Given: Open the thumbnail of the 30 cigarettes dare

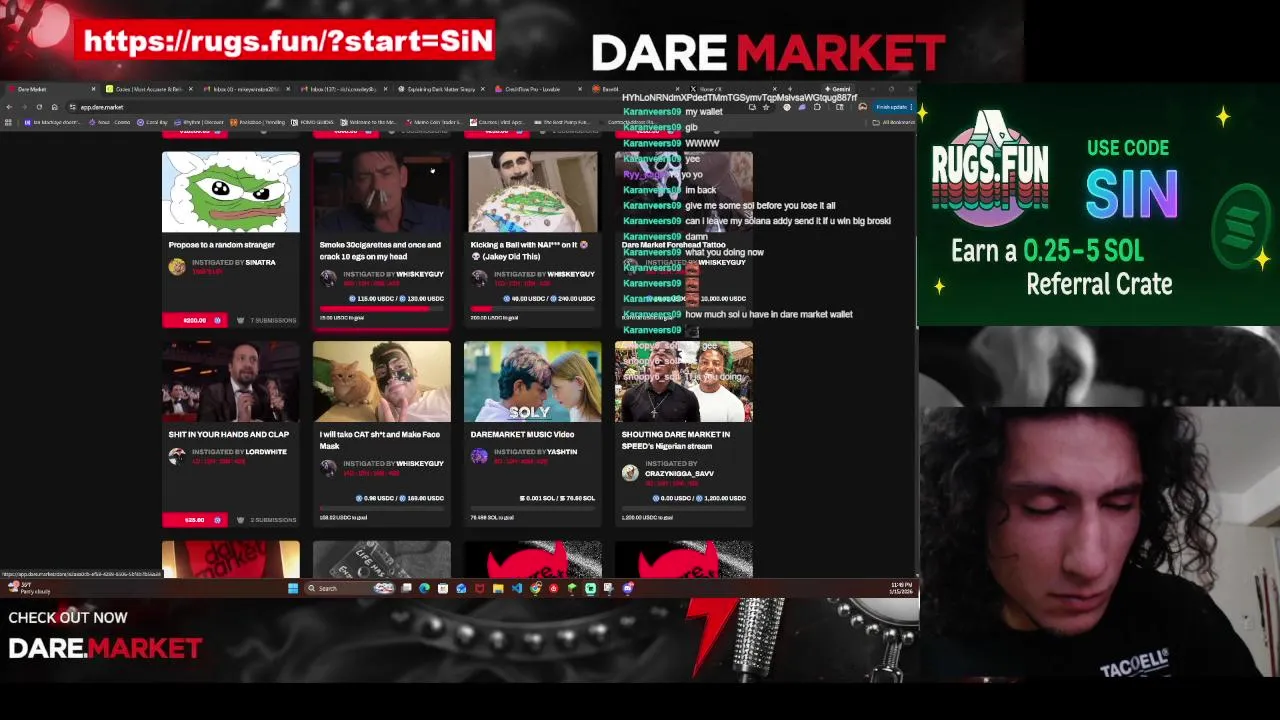Looking at the screenshot, I should coord(382,192).
